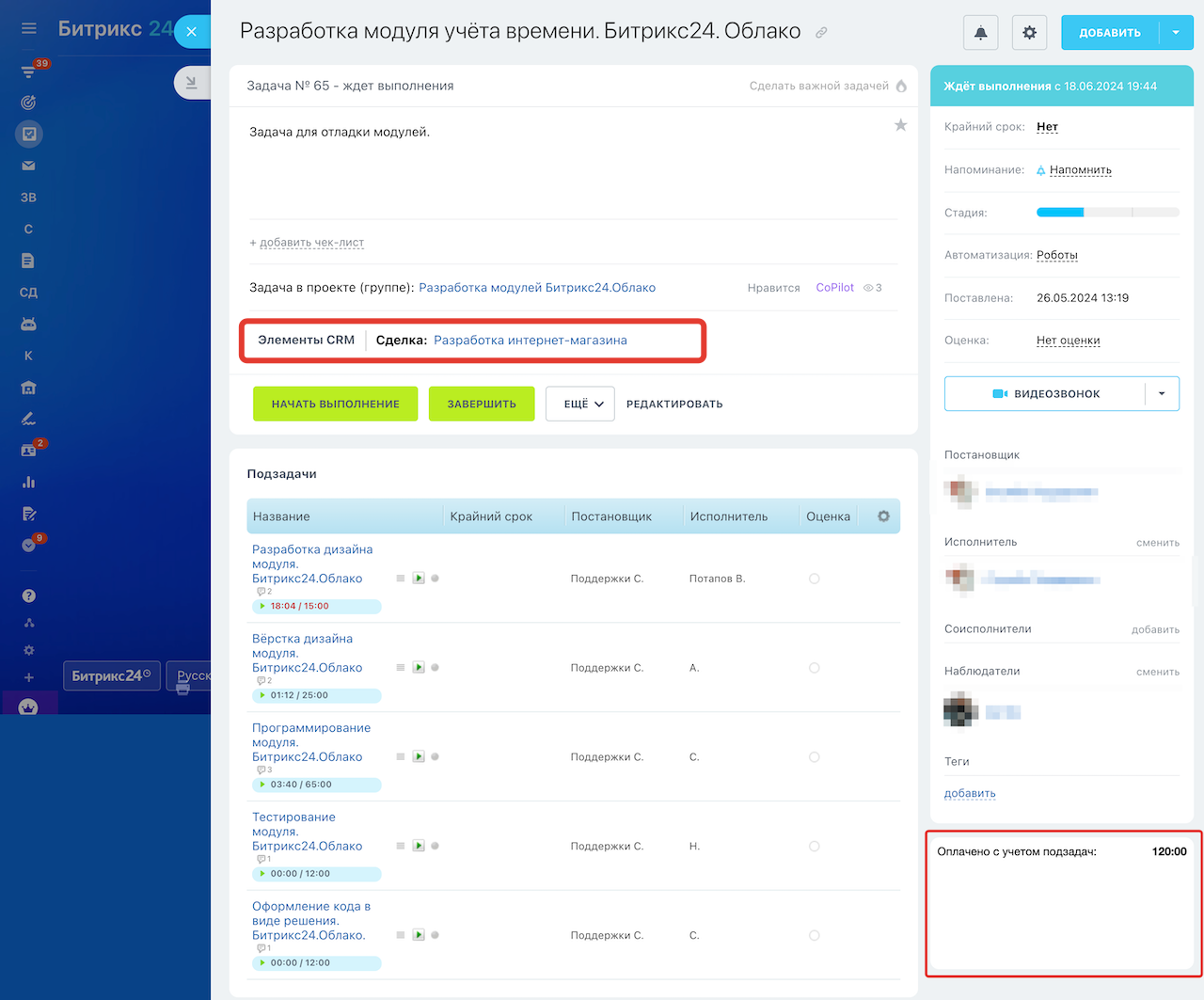The image size is (1204, 1000).
Task: Open the ЕЩЁ dropdown menu
Action: pos(580,405)
